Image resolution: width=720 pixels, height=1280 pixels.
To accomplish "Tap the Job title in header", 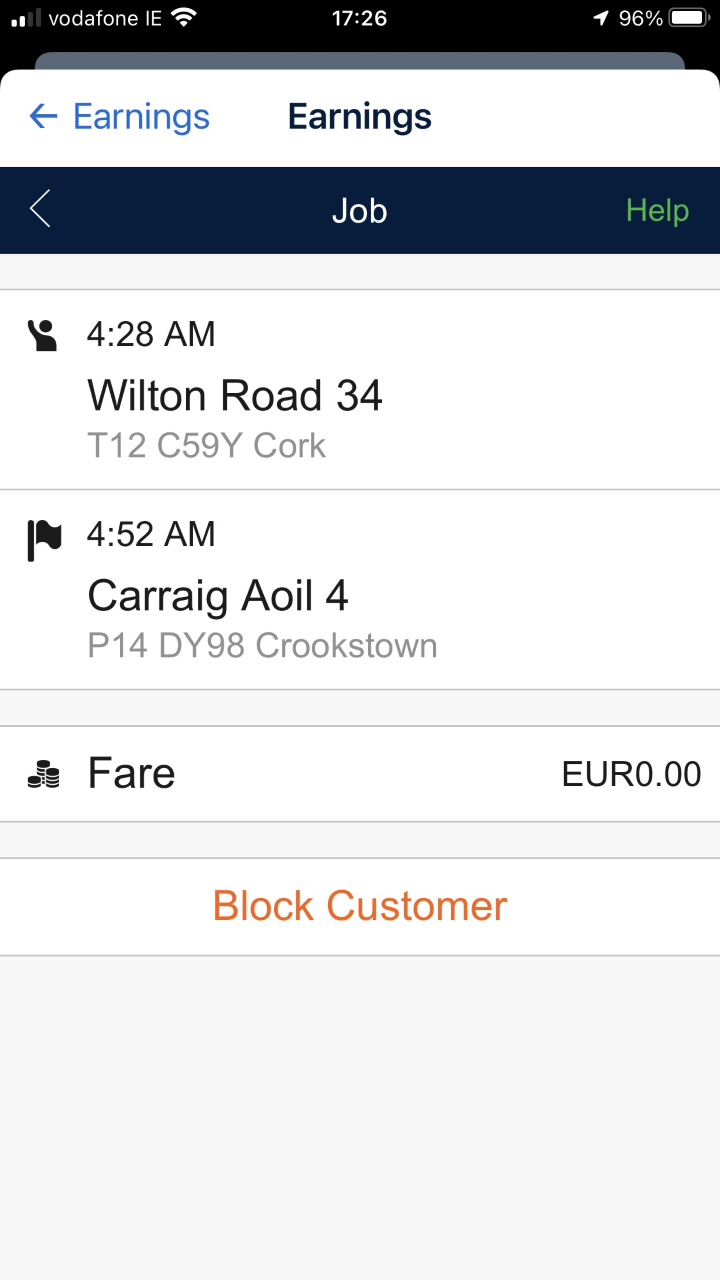I will point(359,211).
